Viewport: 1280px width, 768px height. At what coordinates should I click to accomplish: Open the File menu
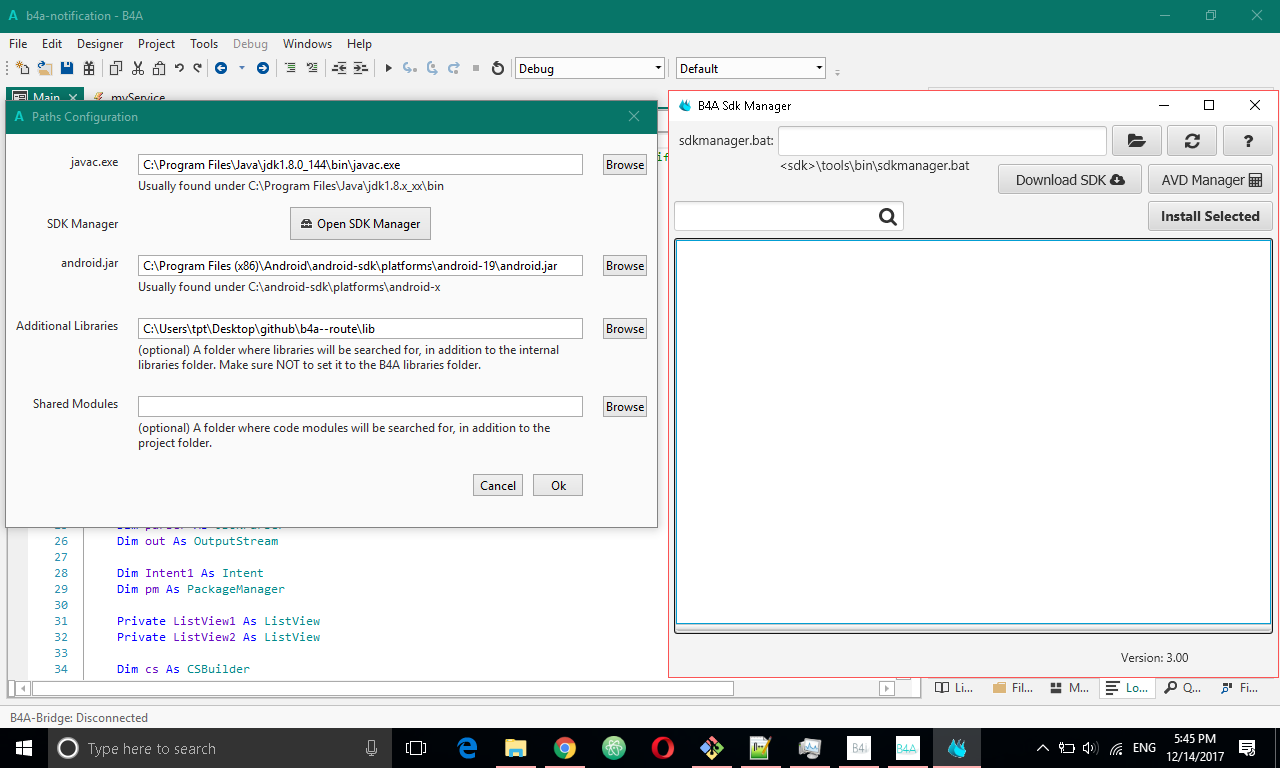(18, 44)
